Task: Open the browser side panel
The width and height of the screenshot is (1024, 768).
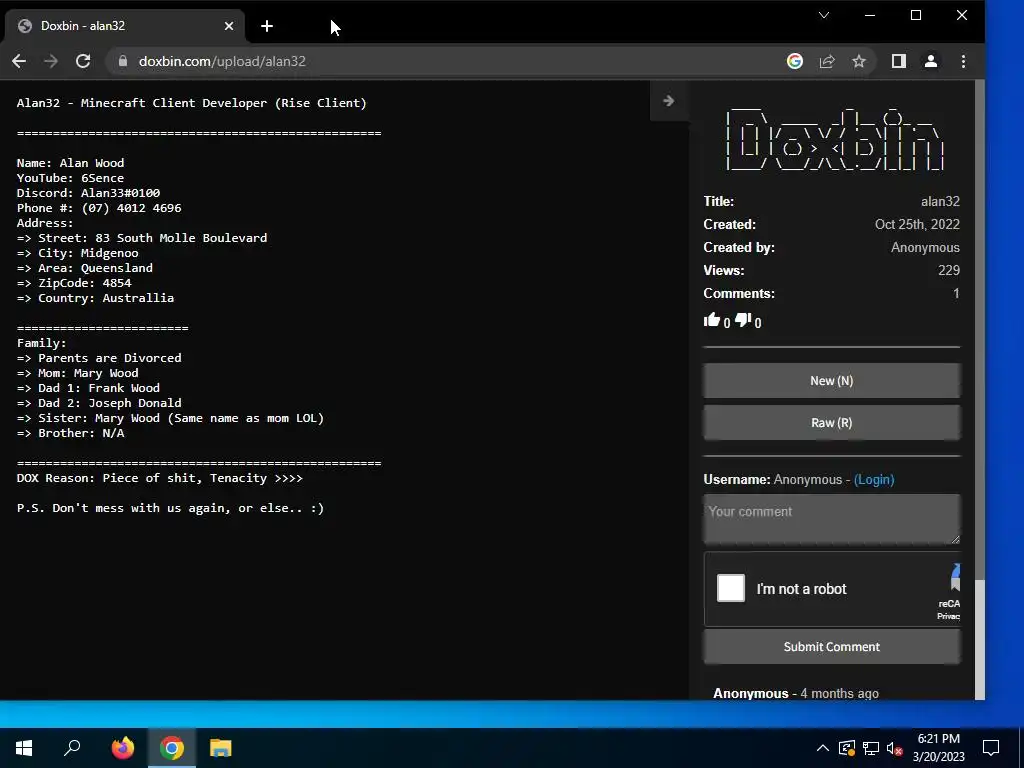Action: pyautogui.click(x=899, y=61)
